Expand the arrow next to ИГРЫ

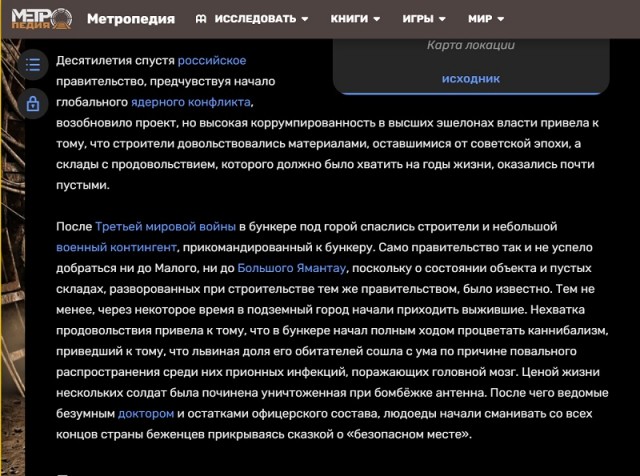pos(442,19)
